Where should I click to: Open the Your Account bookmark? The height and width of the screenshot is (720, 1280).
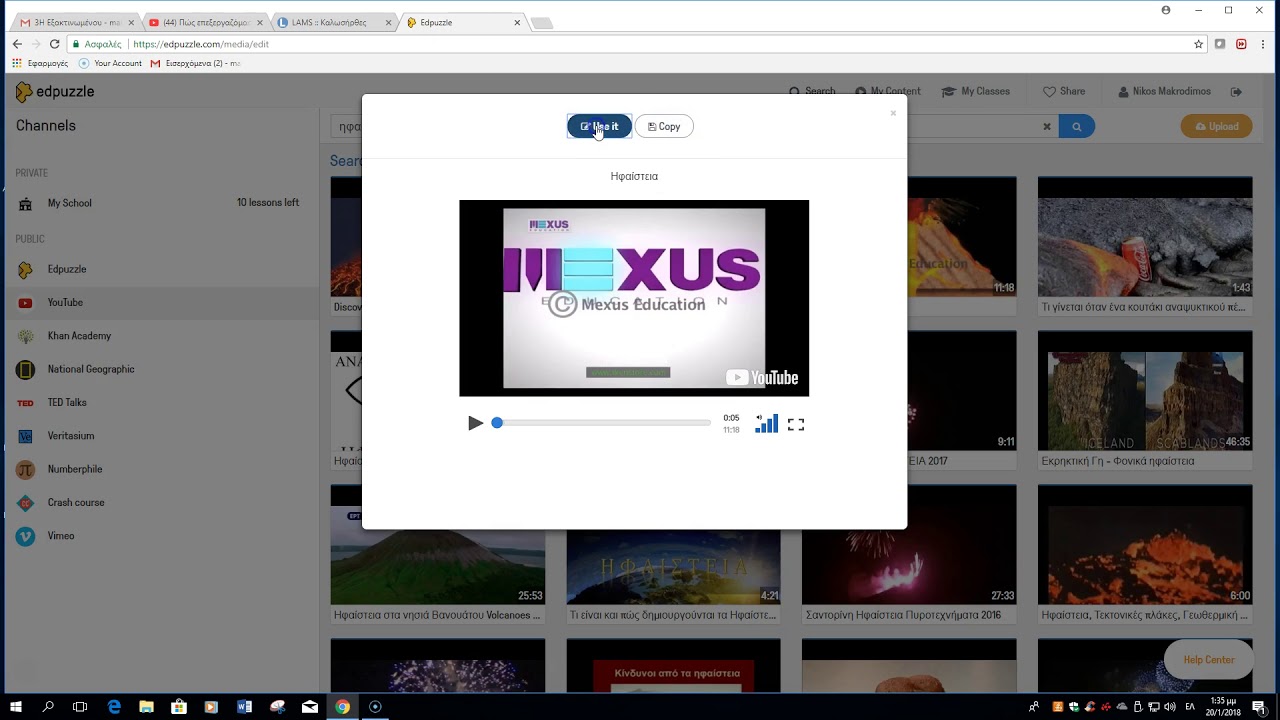[111, 63]
